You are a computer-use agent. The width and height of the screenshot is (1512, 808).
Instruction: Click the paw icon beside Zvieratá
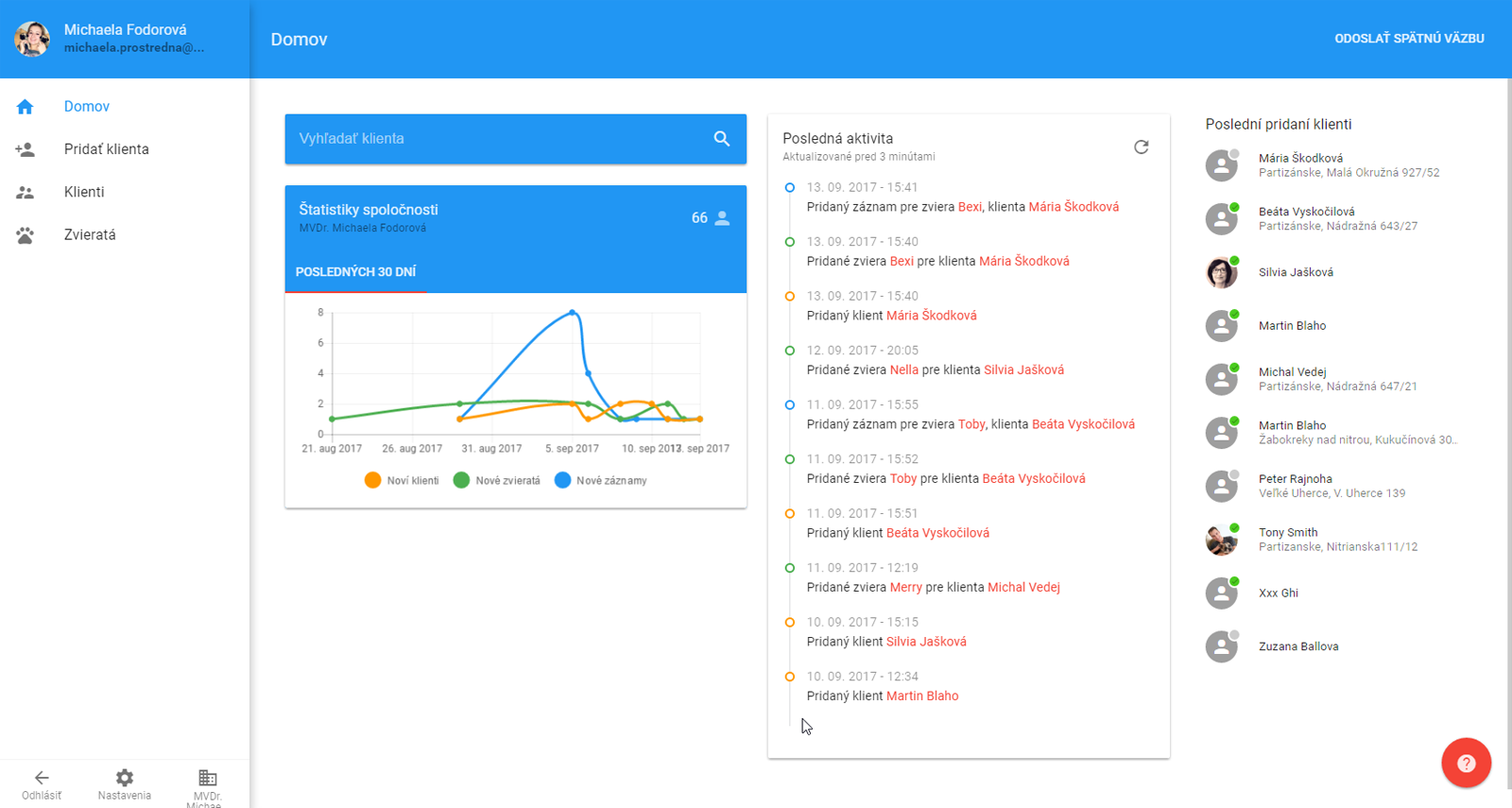[x=26, y=234]
